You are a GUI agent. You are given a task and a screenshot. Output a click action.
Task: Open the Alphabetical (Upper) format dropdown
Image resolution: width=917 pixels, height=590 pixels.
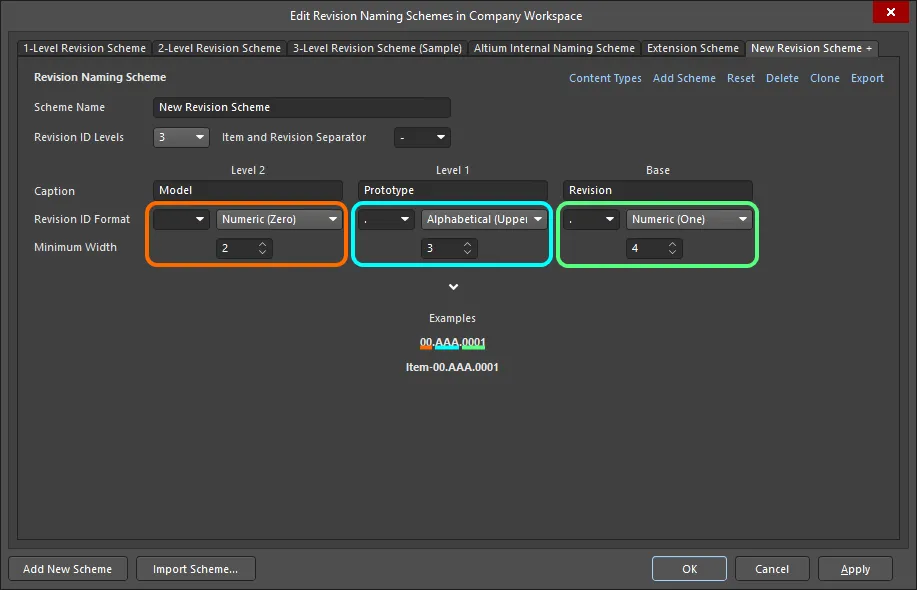click(x=484, y=219)
